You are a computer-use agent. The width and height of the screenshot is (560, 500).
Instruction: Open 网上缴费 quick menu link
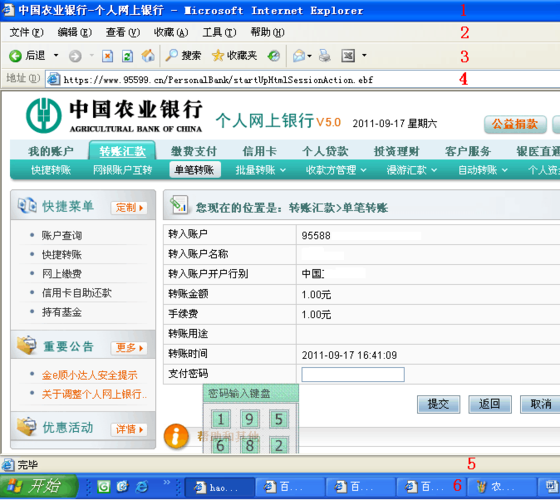62,274
